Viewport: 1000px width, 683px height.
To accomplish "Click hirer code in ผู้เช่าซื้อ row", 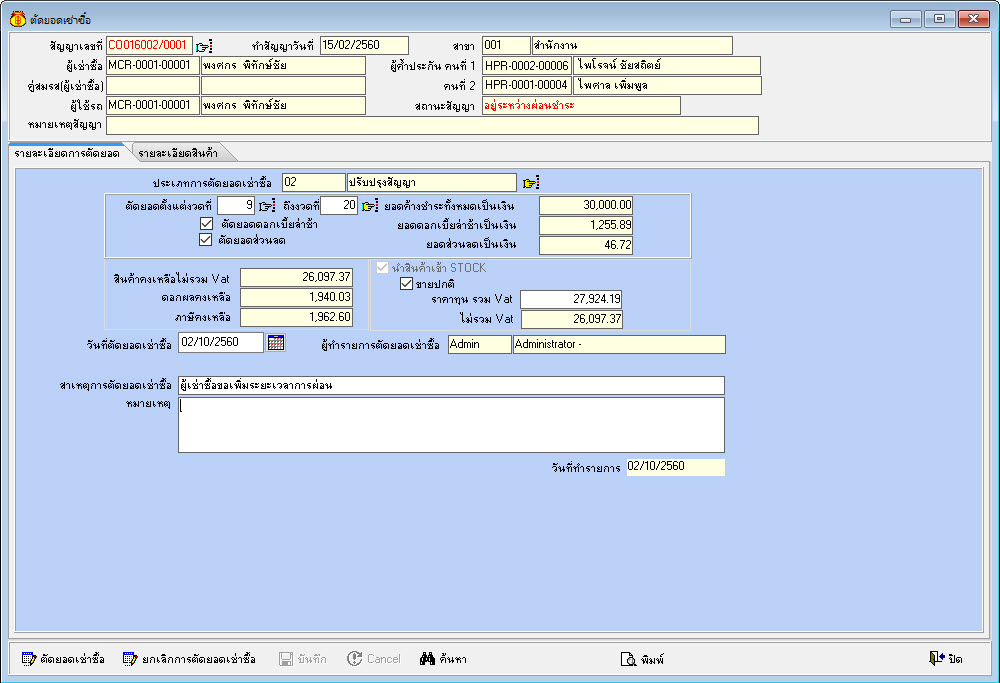I will 152,66.
